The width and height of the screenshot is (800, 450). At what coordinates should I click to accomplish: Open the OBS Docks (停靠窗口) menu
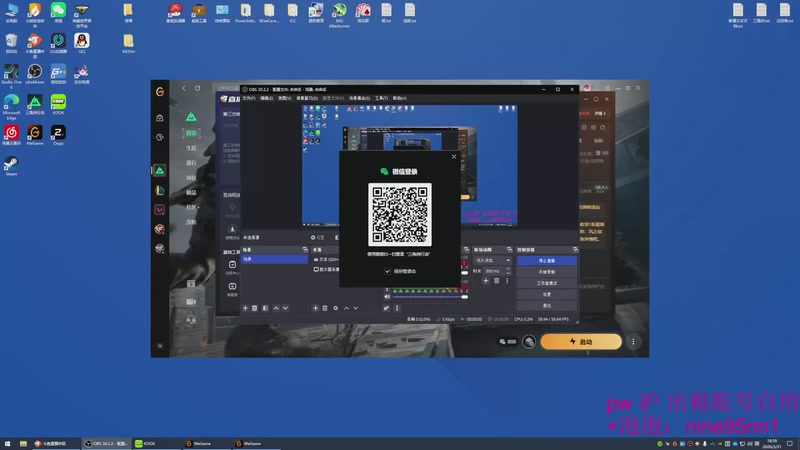(x=307, y=98)
